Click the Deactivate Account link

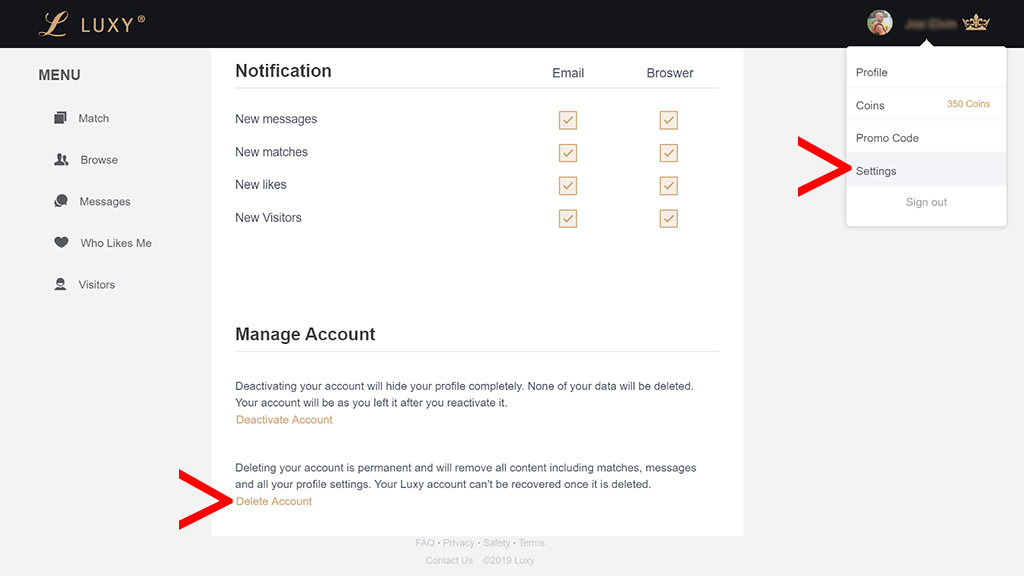(x=283, y=419)
